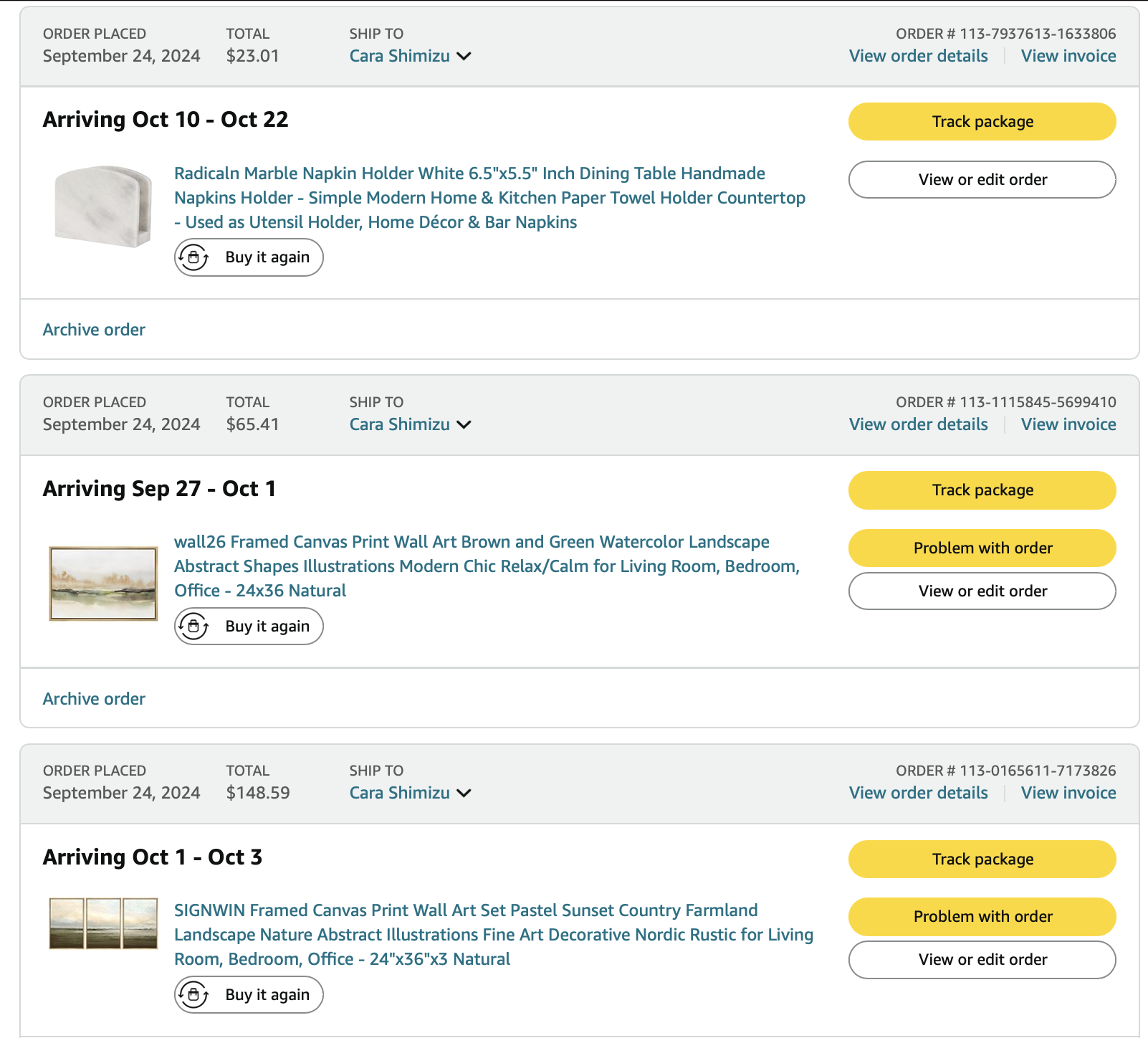
Task: Report Problem with order for wall26 canvas
Action: click(x=982, y=548)
